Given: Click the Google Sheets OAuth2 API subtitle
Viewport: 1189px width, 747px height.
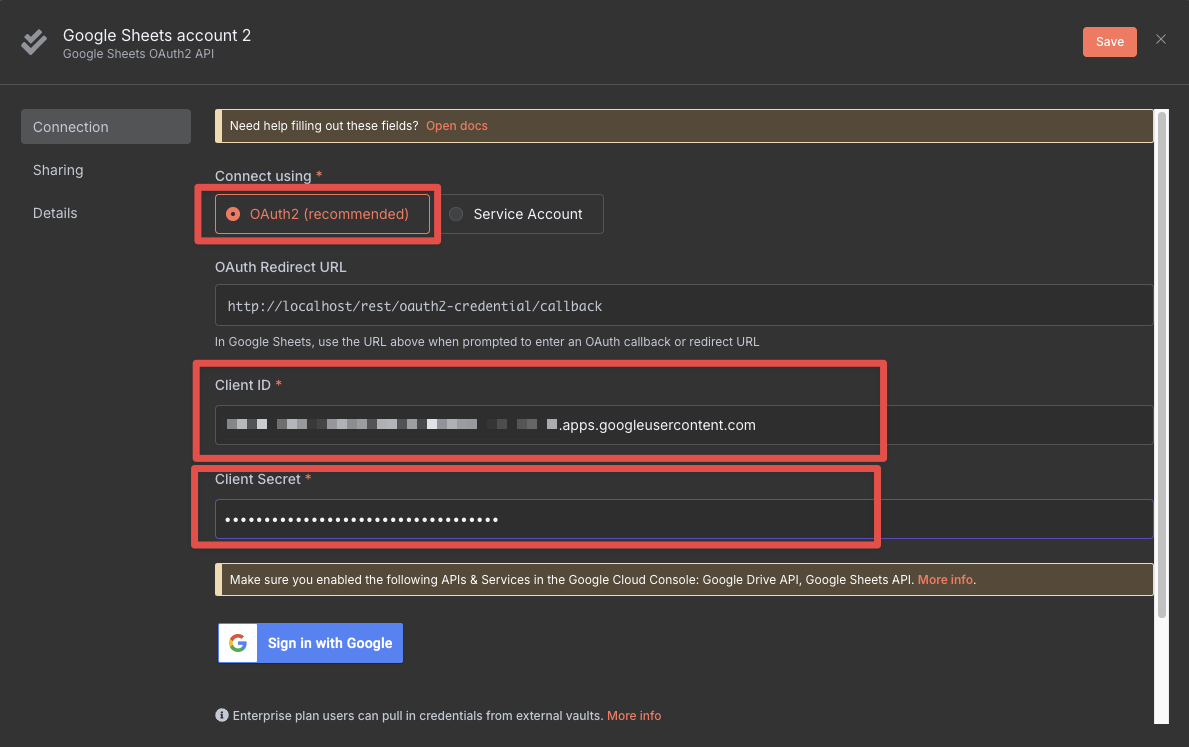Looking at the screenshot, I should click(139, 54).
